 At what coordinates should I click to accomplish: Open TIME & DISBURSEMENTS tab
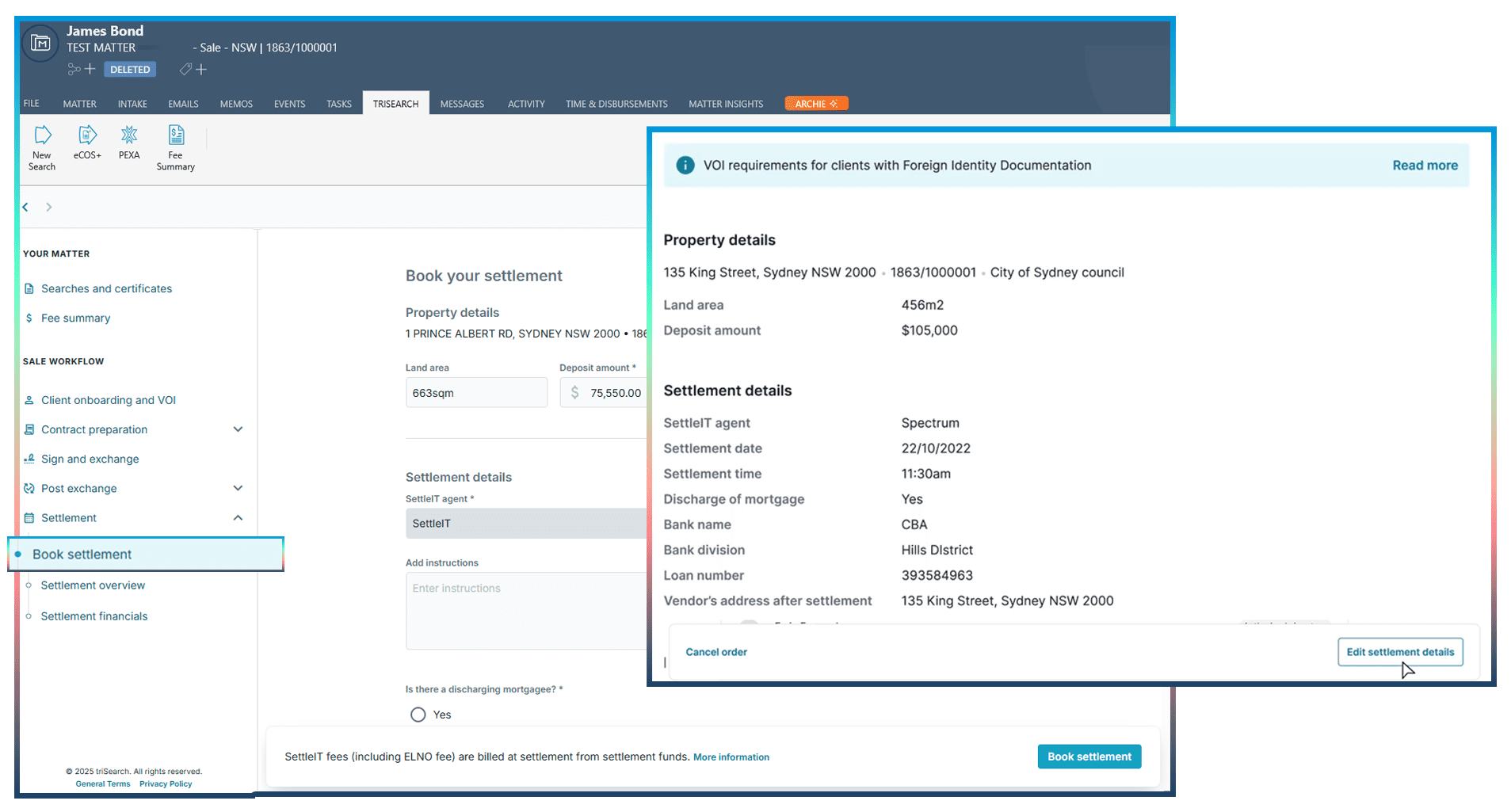pos(616,104)
